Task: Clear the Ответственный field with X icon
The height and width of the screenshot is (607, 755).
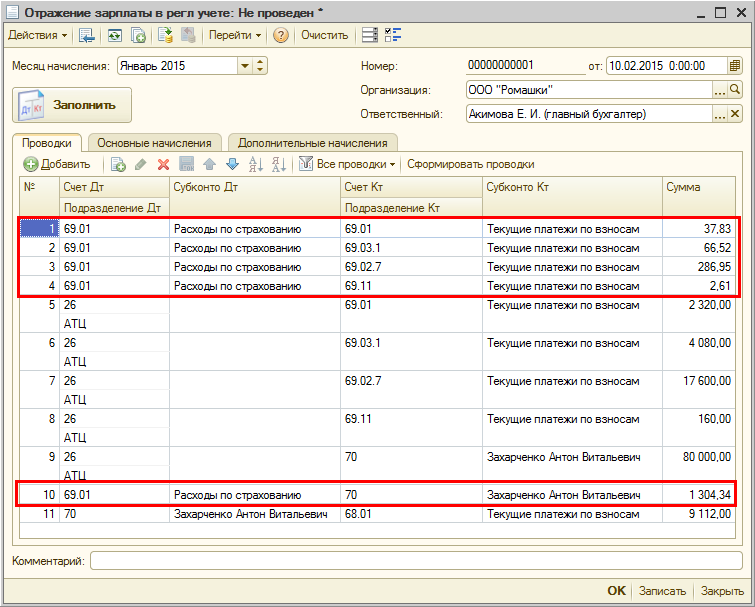Action: (x=735, y=114)
